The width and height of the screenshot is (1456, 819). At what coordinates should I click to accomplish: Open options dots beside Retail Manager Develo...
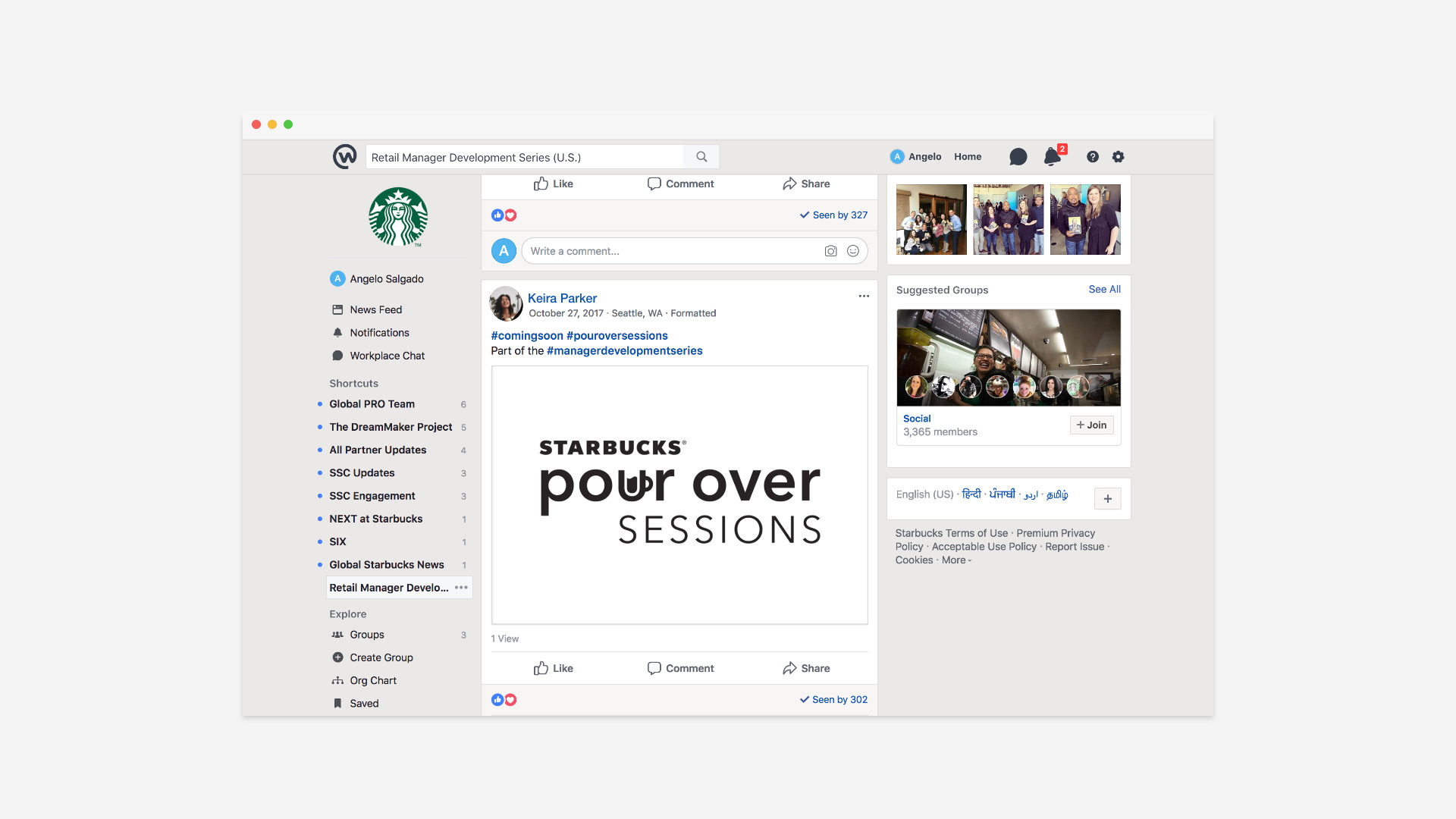(461, 588)
